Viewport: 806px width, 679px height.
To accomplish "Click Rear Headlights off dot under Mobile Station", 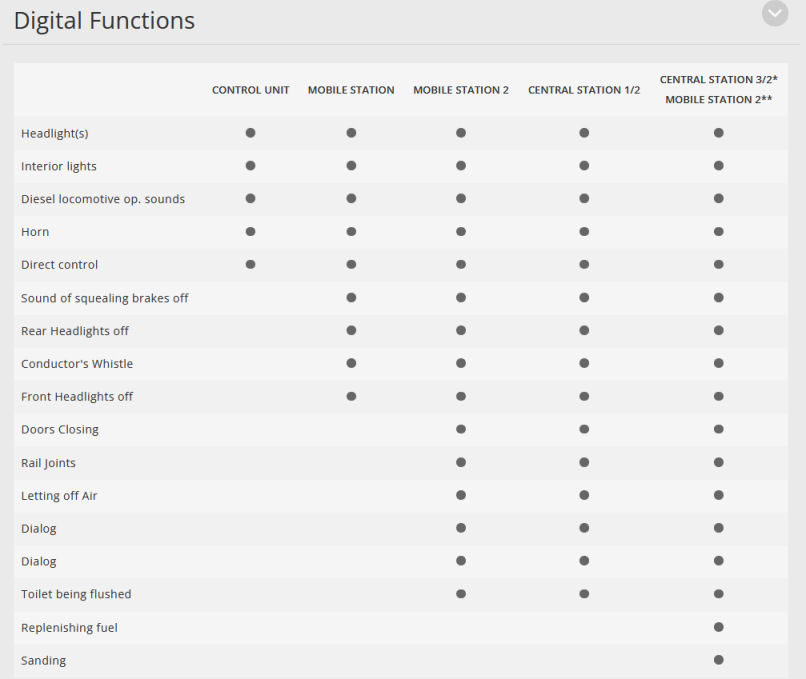I will pyautogui.click(x=351, y=330).
